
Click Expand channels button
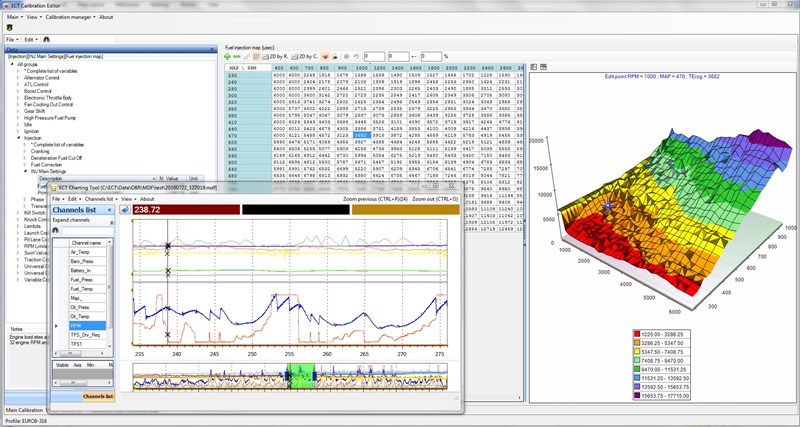[71, 220]
